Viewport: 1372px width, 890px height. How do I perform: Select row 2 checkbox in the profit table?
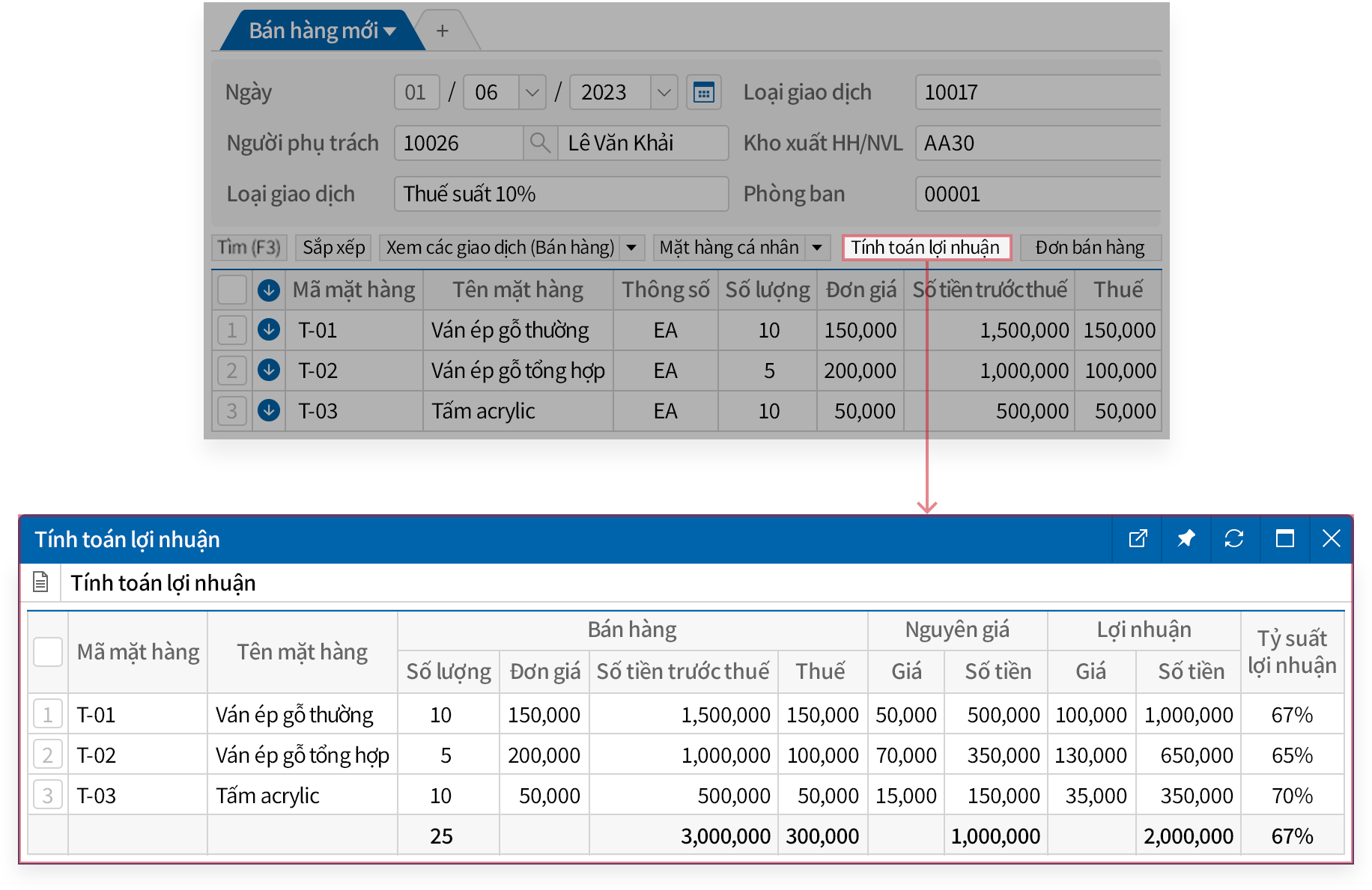pyautogui.click(x=48, y=755)
